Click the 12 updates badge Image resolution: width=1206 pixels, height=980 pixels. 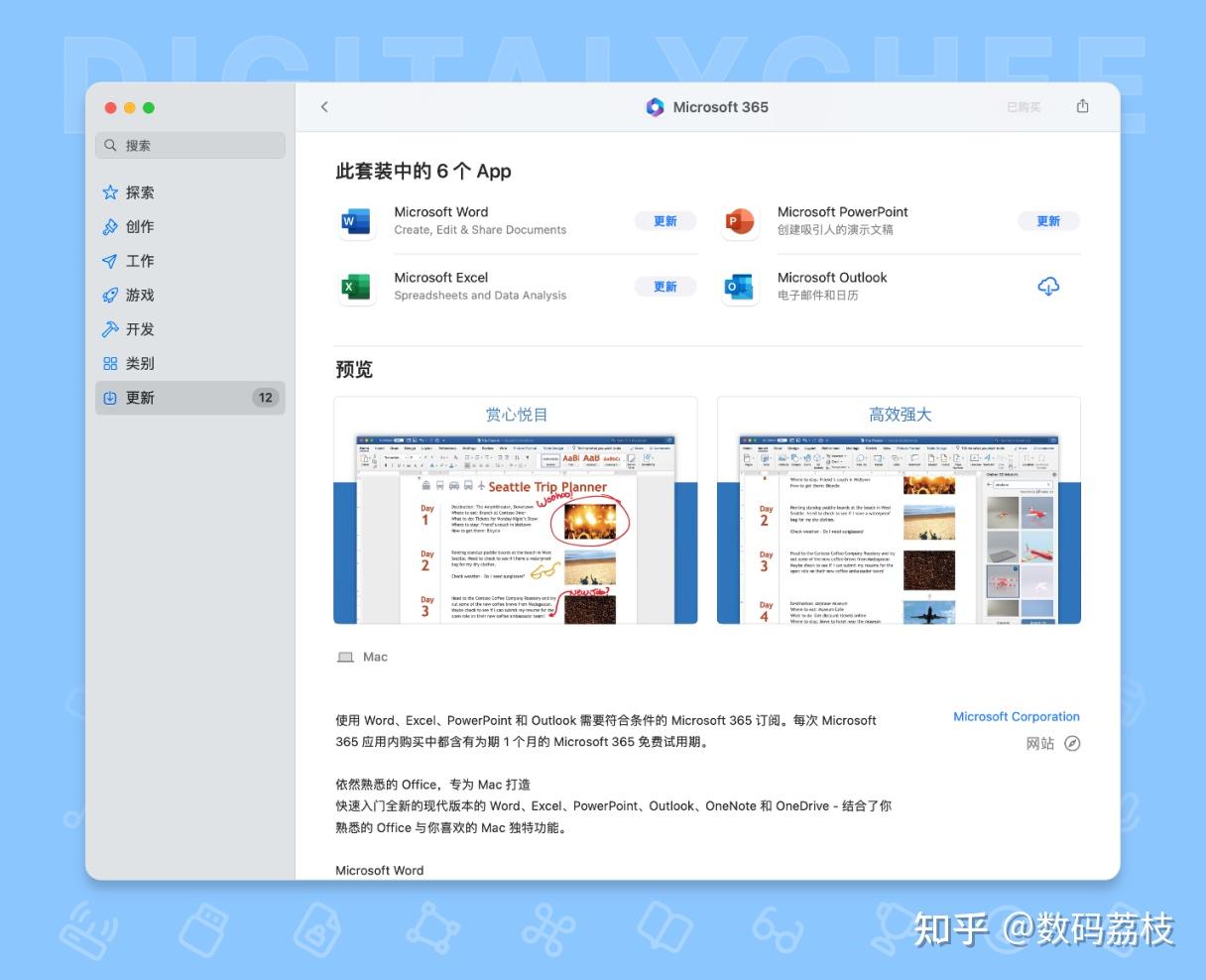(265, 398)
